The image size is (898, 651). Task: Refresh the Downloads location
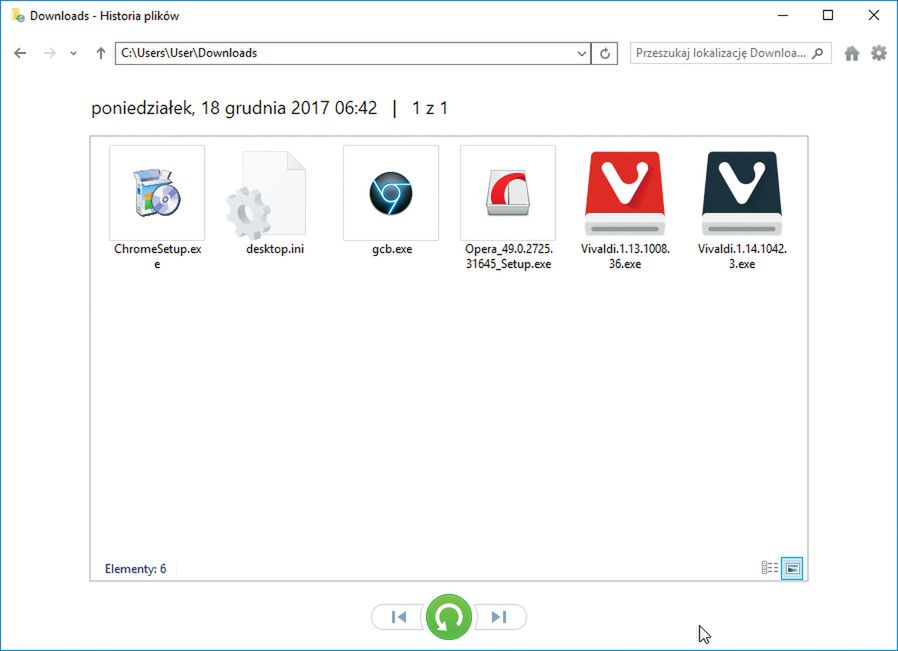pyautogui.click(x=604, y=53)
